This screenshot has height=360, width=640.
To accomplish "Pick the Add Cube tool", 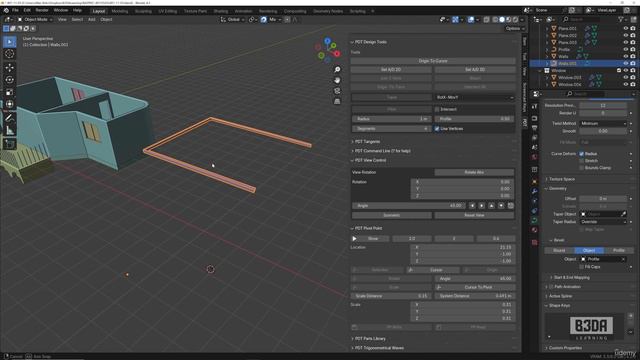I will coord(9,144).
